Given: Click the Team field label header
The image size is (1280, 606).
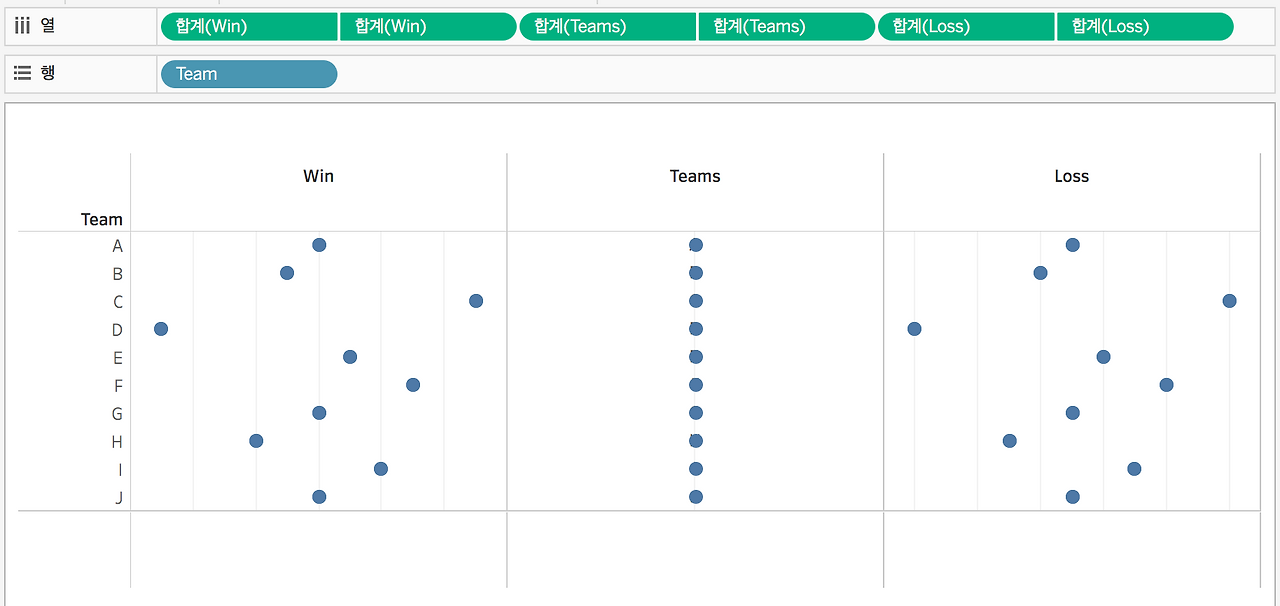Looking at the screenshot, I should pos(102,219).
